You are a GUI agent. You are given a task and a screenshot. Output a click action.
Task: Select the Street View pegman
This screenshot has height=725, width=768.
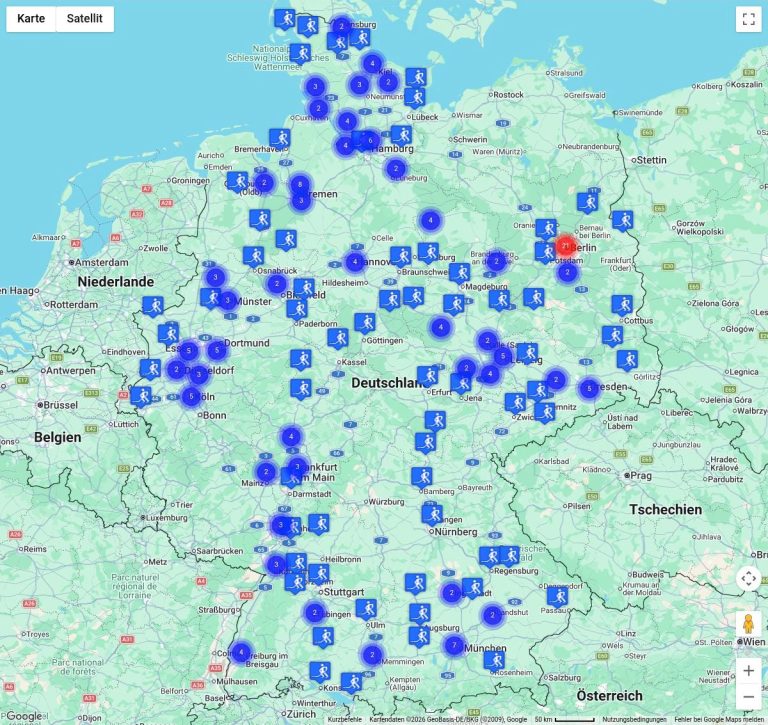click(748, 625)
